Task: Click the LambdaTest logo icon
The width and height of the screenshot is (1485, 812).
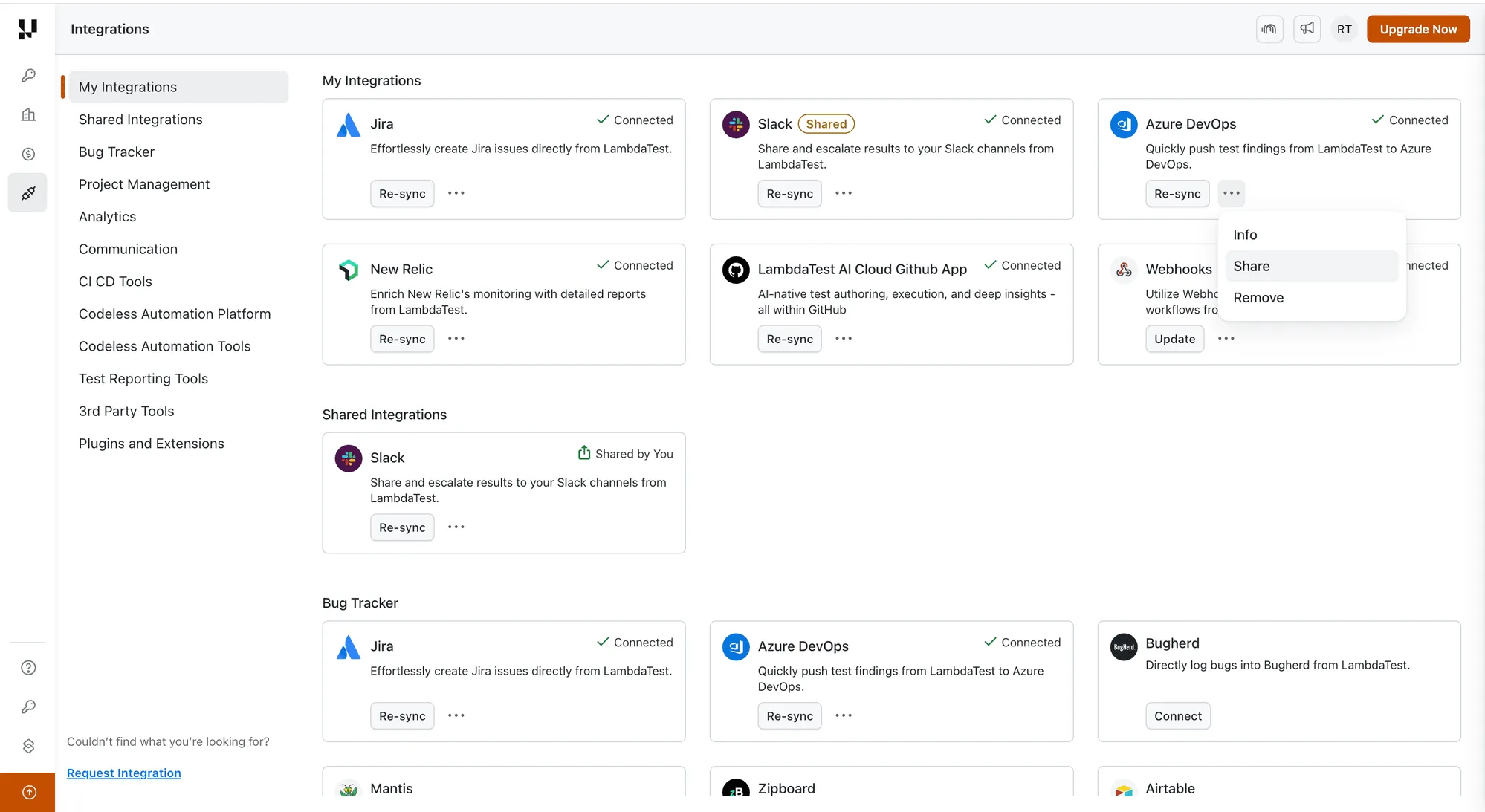Action: click(x=27, y=29)
